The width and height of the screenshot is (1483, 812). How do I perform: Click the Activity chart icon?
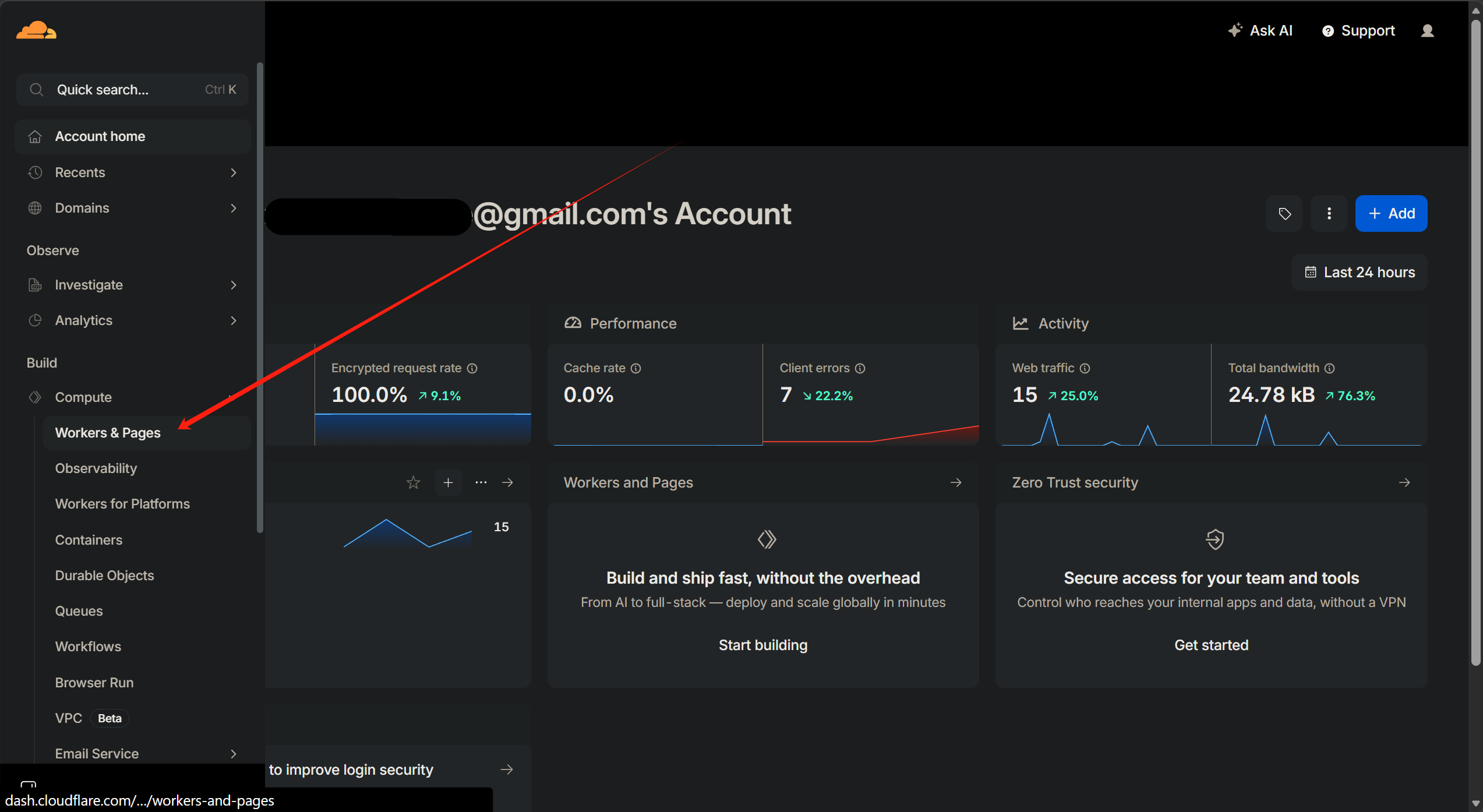click(1021, 323)
